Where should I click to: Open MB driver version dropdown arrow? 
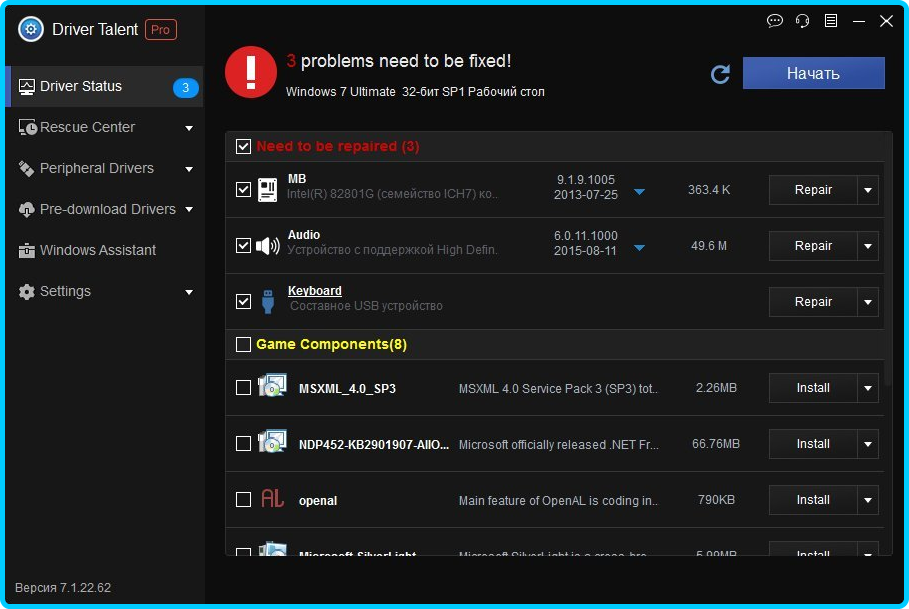pyautogui.click(x=639, y=192)
